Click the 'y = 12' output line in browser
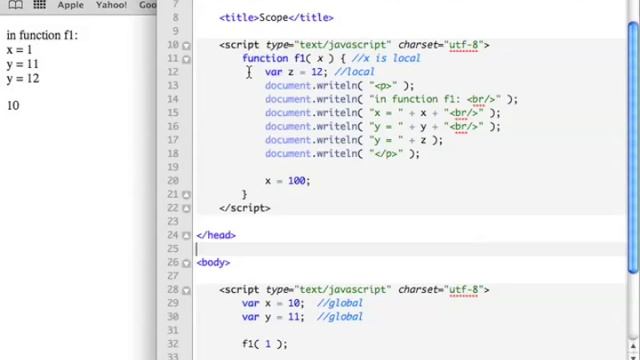The width and height of the screenshot is (640, 360). 23,78
